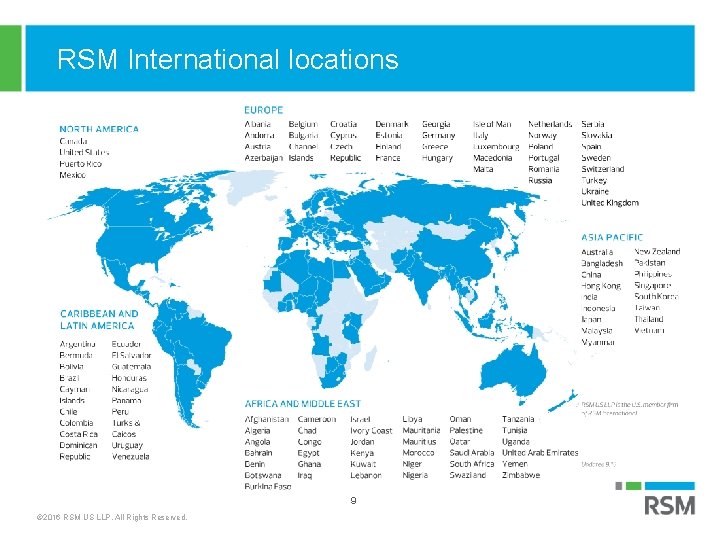This screenshot has height=540, width=720.
Task: Select 'Argentina' in the Latin America list
Action: [77, 344]
